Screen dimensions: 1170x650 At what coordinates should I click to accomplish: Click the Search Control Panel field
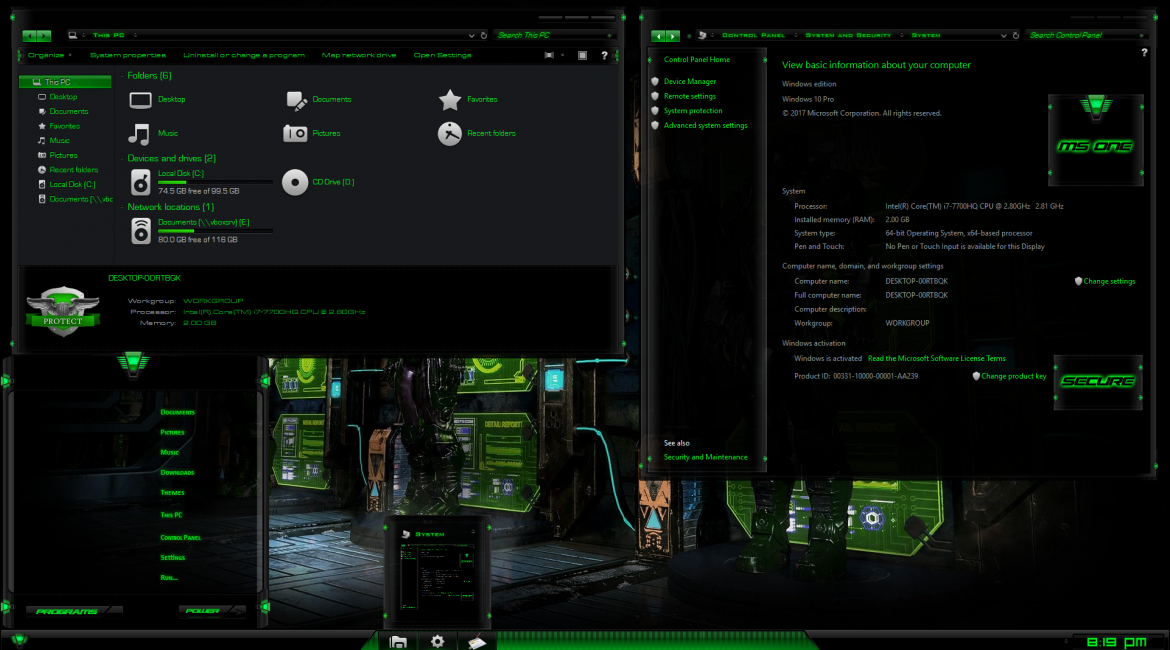[x=1086, y=35]
